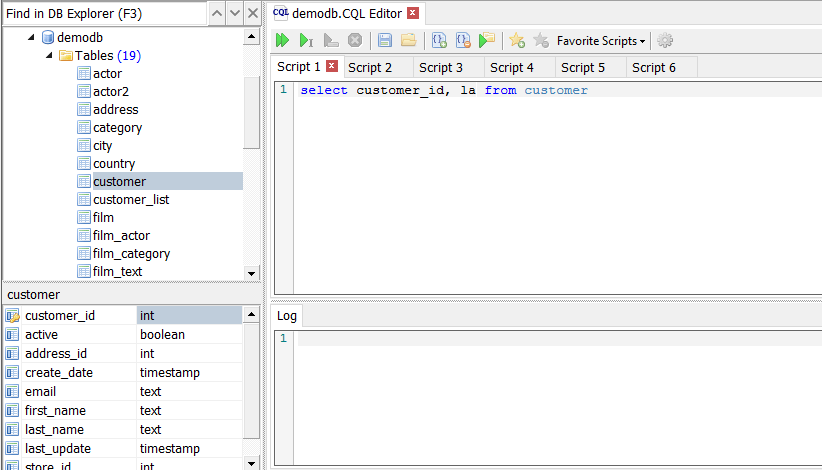Open the Log tab in the bottom panel
The width and height of the screenshot is (822, 470).
coord(287,316)
